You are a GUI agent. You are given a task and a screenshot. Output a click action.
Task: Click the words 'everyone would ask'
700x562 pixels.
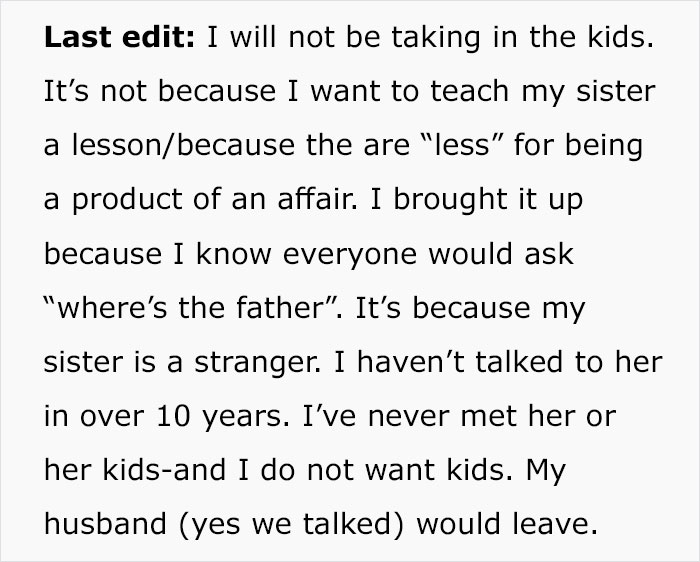click(x=428, y=255)
